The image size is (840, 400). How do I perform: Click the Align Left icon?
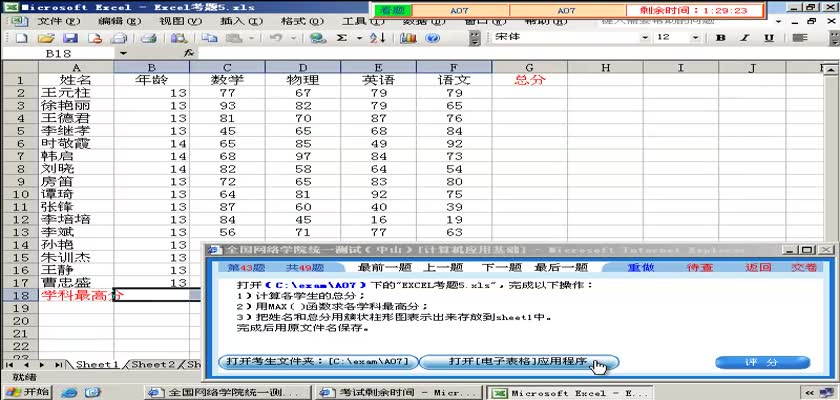pyautogui.click(x=800, y=37)
